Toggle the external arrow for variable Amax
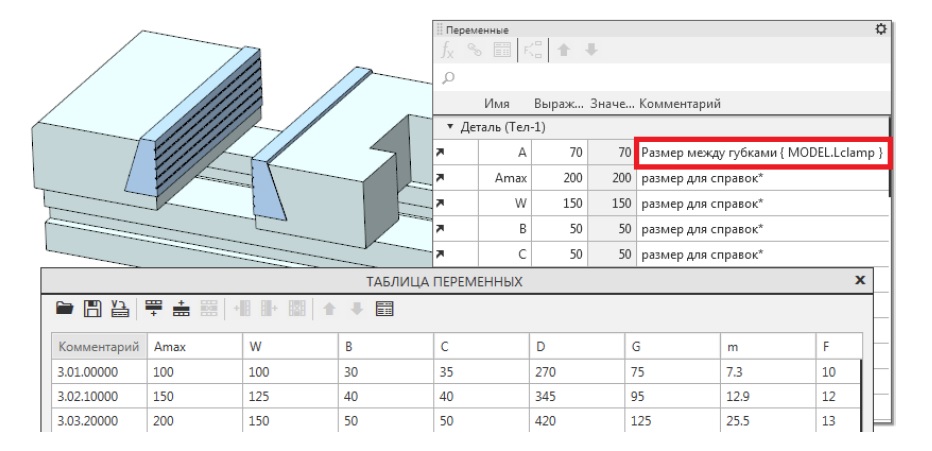The image size is (932, 451). (441, 179)
